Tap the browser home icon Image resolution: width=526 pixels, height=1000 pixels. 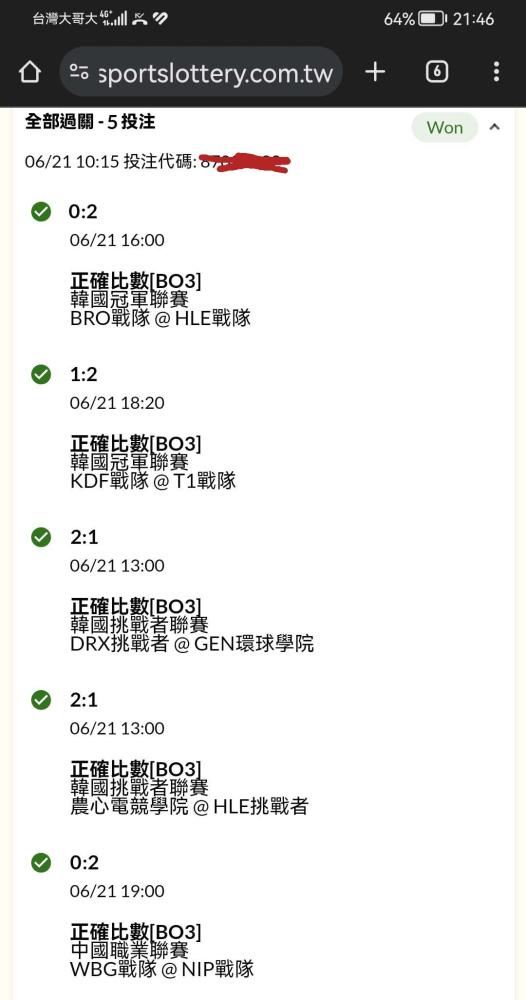30,72
